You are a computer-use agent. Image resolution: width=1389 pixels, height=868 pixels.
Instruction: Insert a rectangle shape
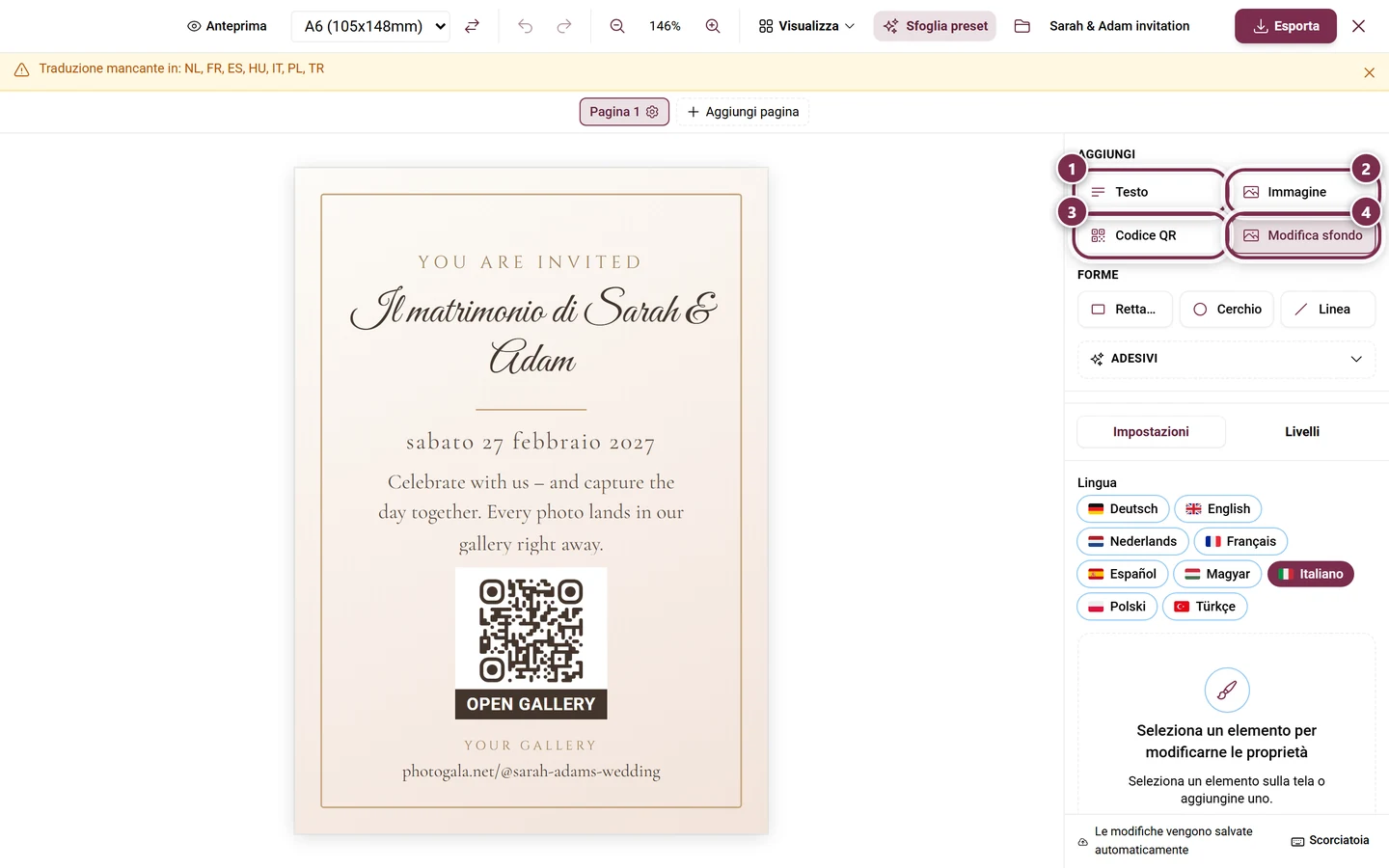click(1125, 310)
